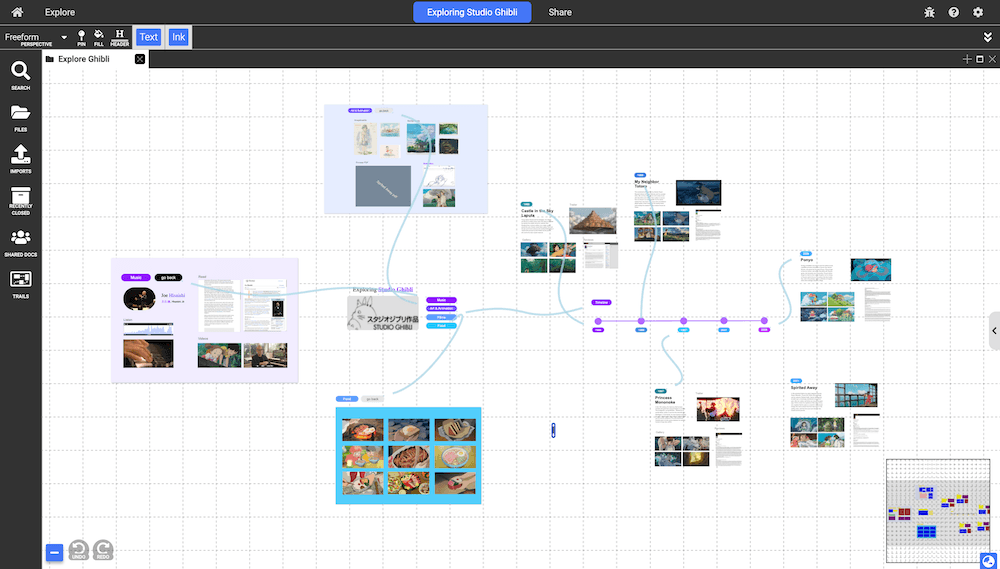The width and height of the screenshot is (1000, 569).
Task: Open the Recently Closed sidebar icon
Action: click(20, 201)
